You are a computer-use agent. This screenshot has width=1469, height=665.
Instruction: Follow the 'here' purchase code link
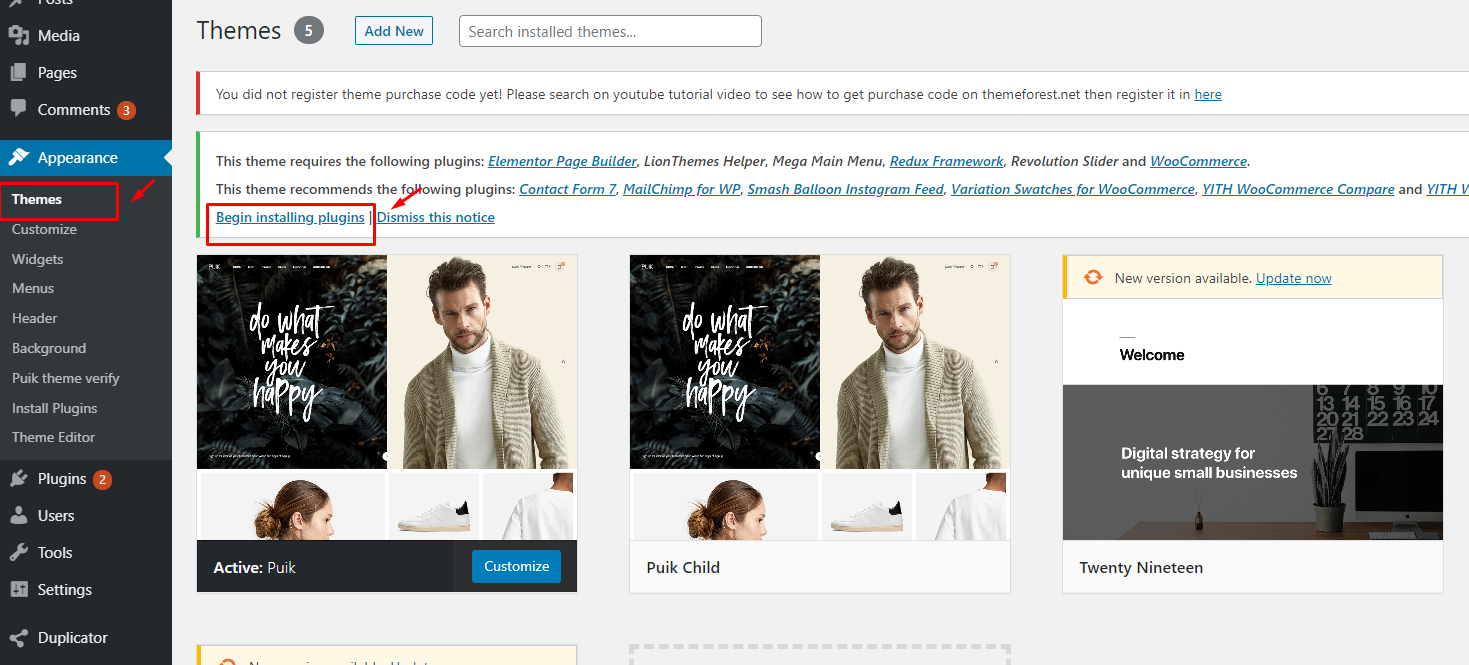[1208, 94]
